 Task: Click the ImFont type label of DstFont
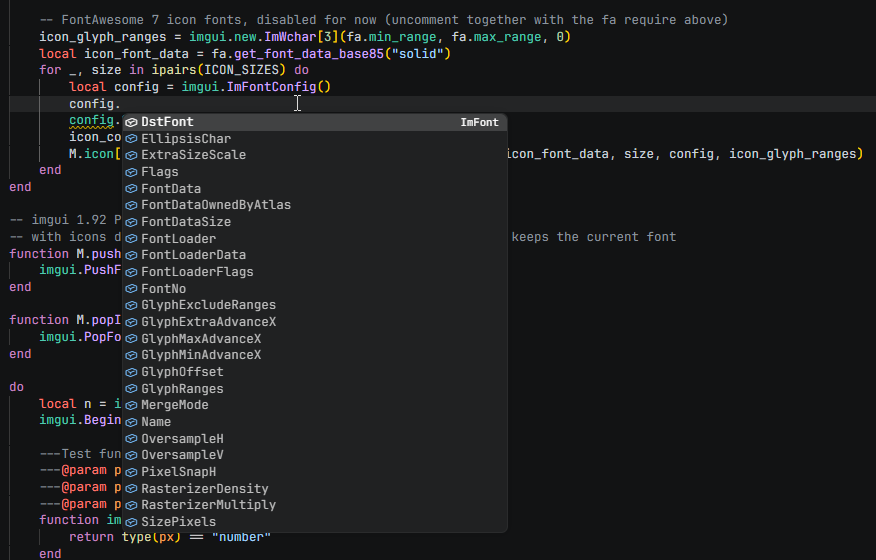(x=479, y=122)
